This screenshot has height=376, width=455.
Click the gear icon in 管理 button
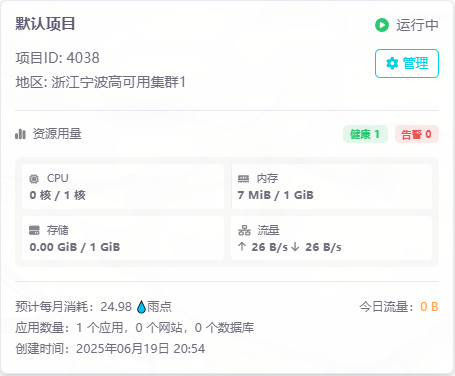point(392,63)
